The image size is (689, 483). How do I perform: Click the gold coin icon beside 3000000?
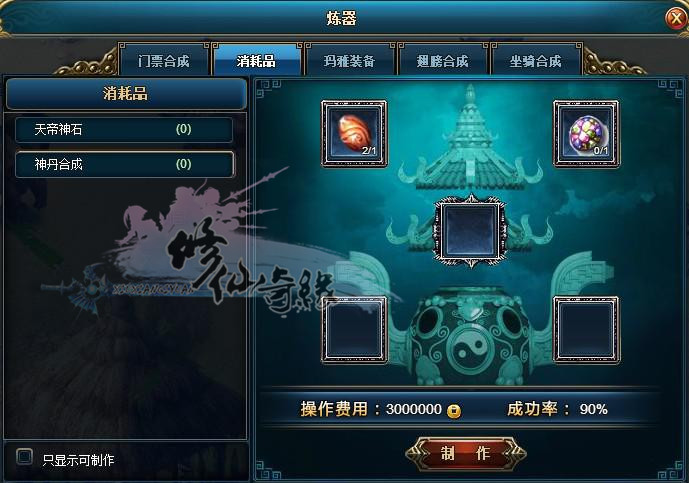[454, 411]
